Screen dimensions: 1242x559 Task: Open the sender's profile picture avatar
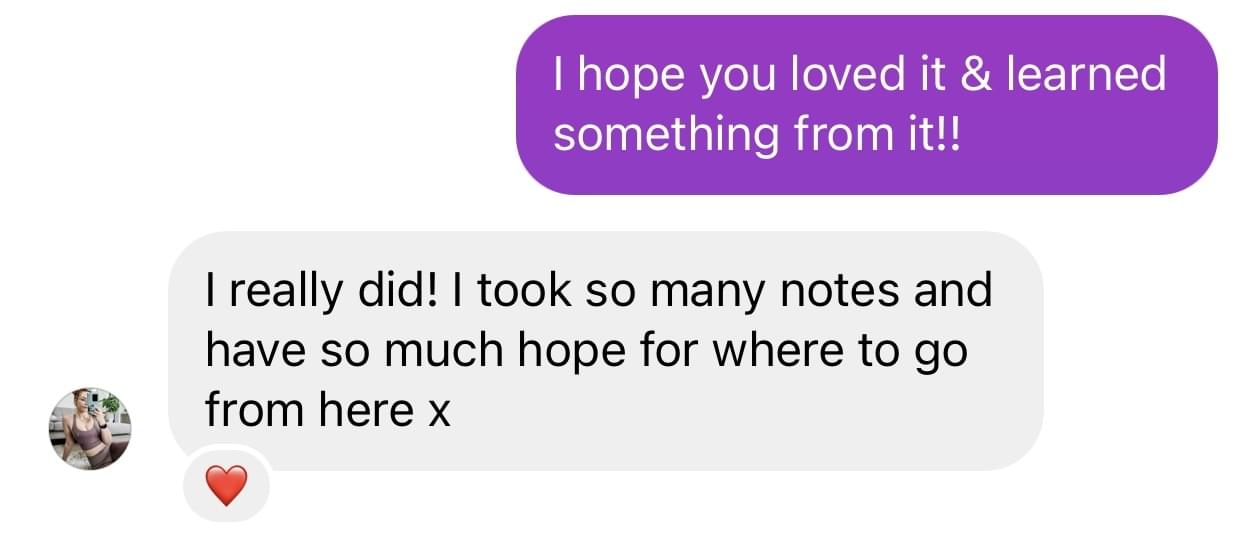tap(90, 428)
